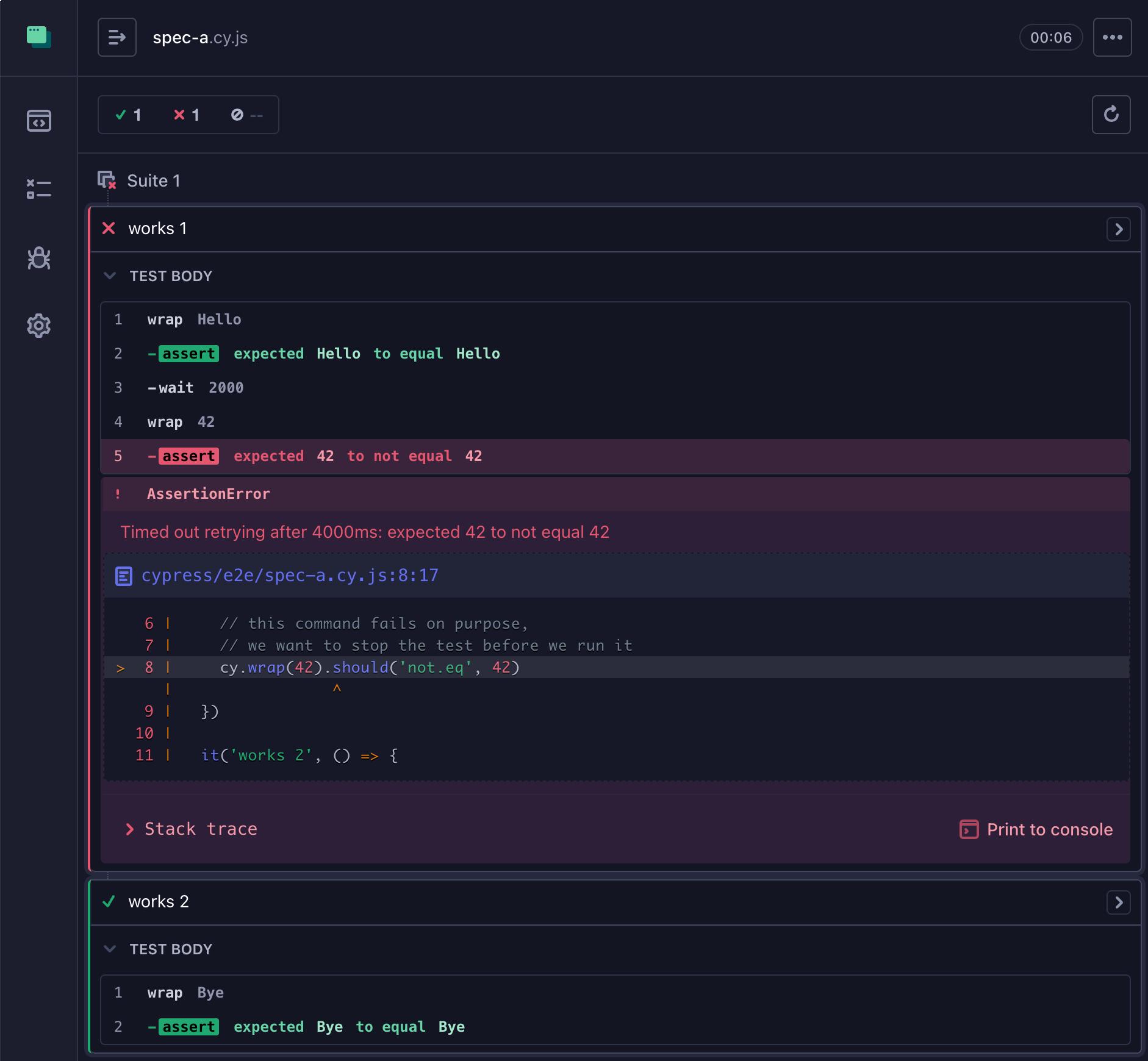
Task: Click code comment on line 6
Action: (373, 624)
